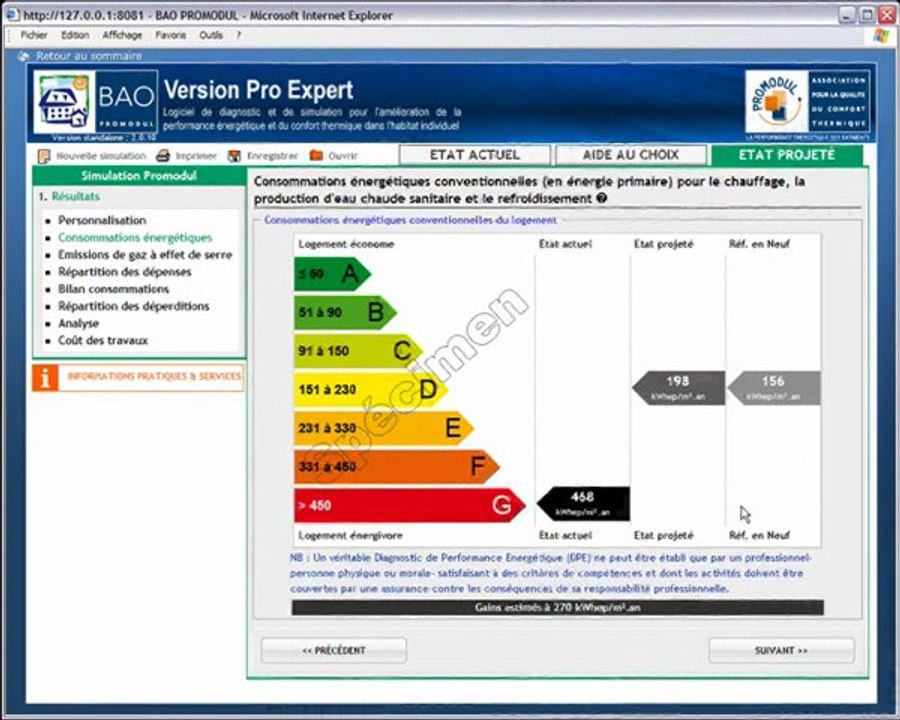The image size is (900, 720).
Task: Click the 156 Réf. en Neuf marker
Action: [774, 388]
